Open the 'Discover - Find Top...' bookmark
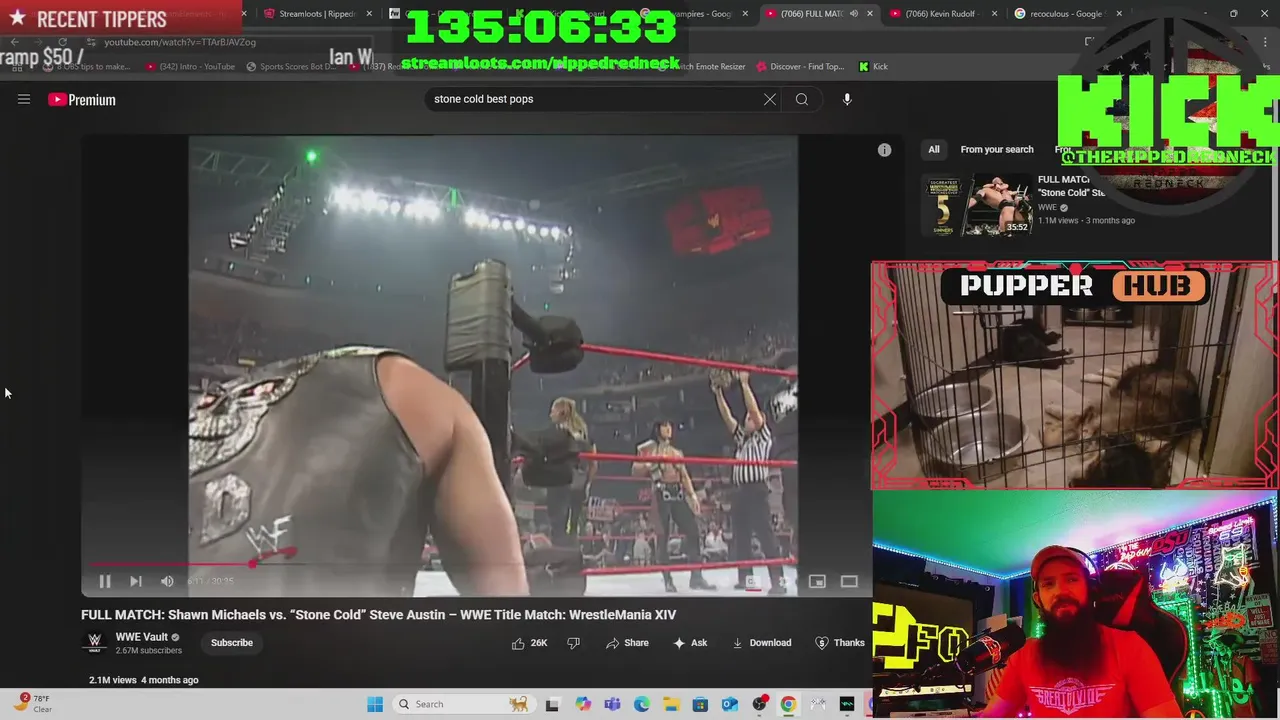This screenshot has width=1280, height=720. click(800, 67)
